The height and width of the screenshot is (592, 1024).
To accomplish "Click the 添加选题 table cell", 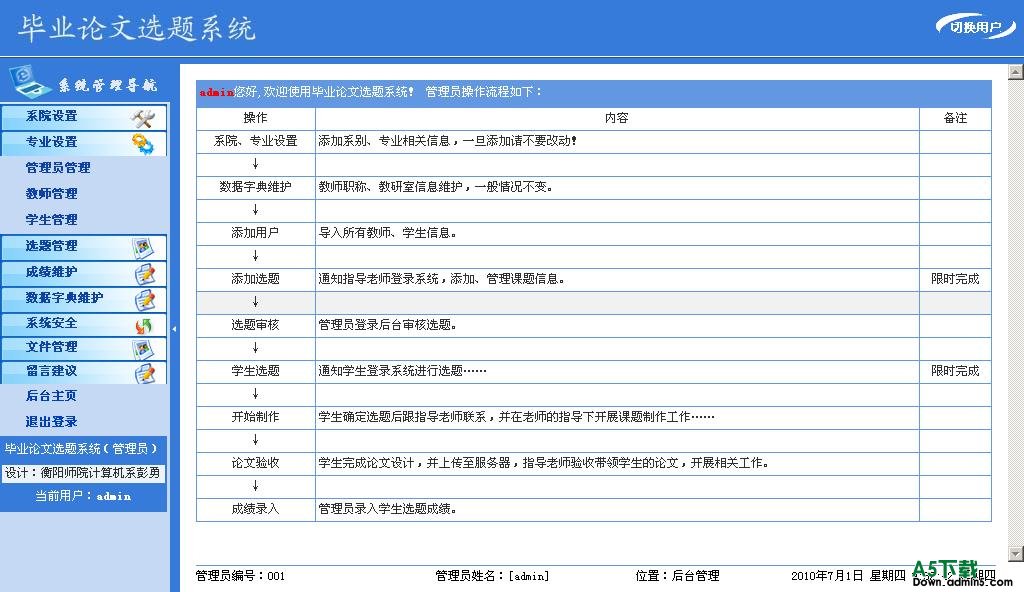I will [x=255, y=279].
